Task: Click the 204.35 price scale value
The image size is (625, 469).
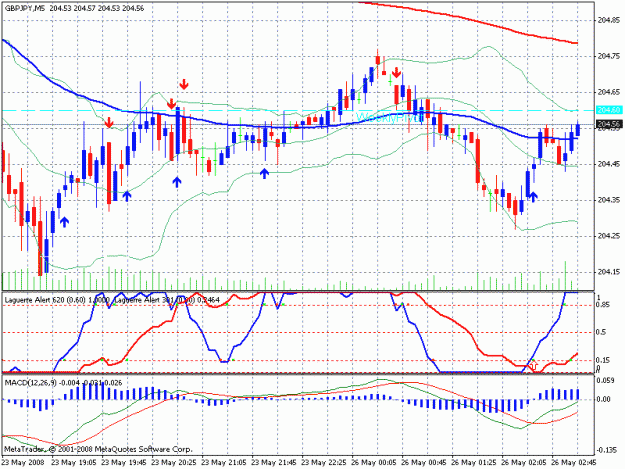Action: click(609, 200)
